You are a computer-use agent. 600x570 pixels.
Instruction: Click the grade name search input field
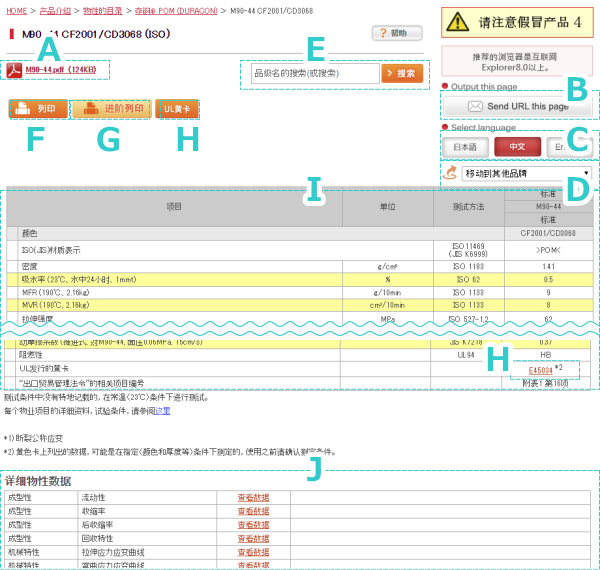click(315, 73)
